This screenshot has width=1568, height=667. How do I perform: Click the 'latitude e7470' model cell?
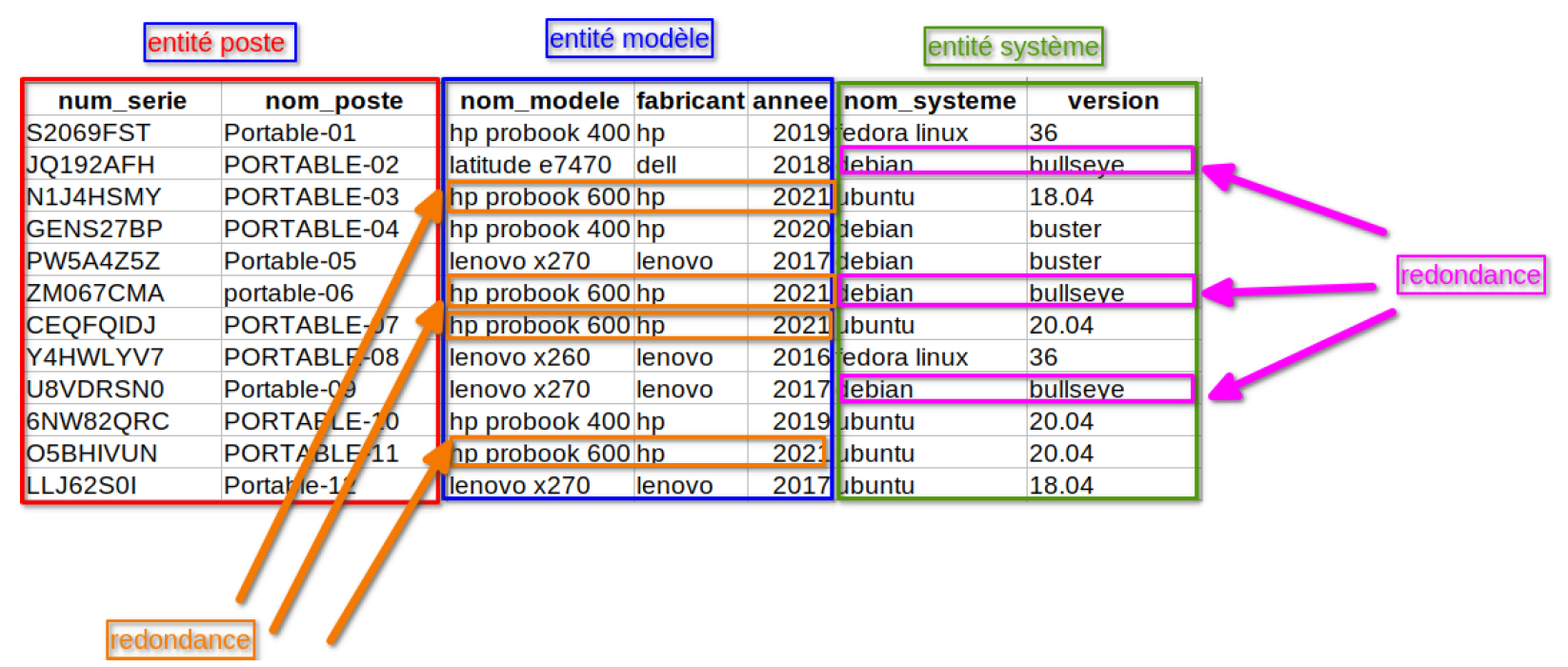[x=530, y=165]
